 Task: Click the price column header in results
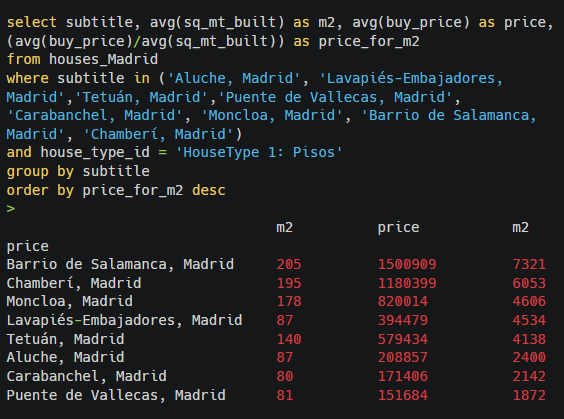point(399,228)
